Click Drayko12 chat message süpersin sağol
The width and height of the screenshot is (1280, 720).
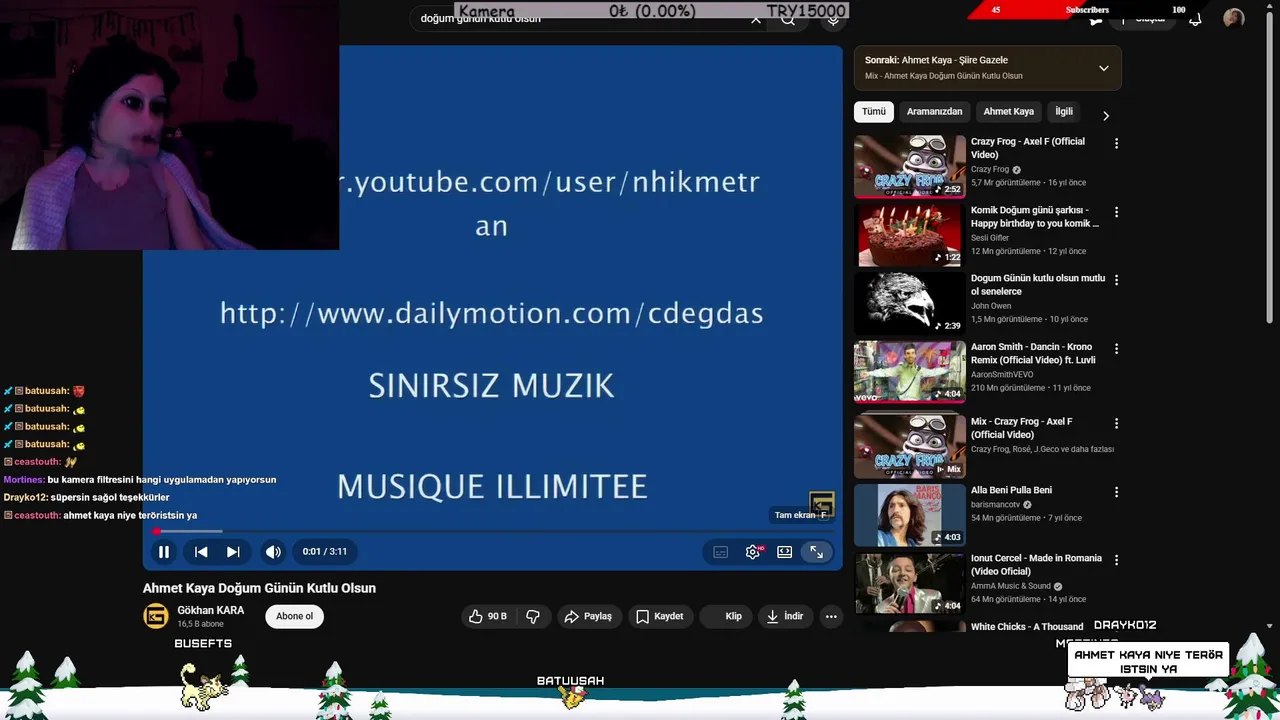click(86, 497)
